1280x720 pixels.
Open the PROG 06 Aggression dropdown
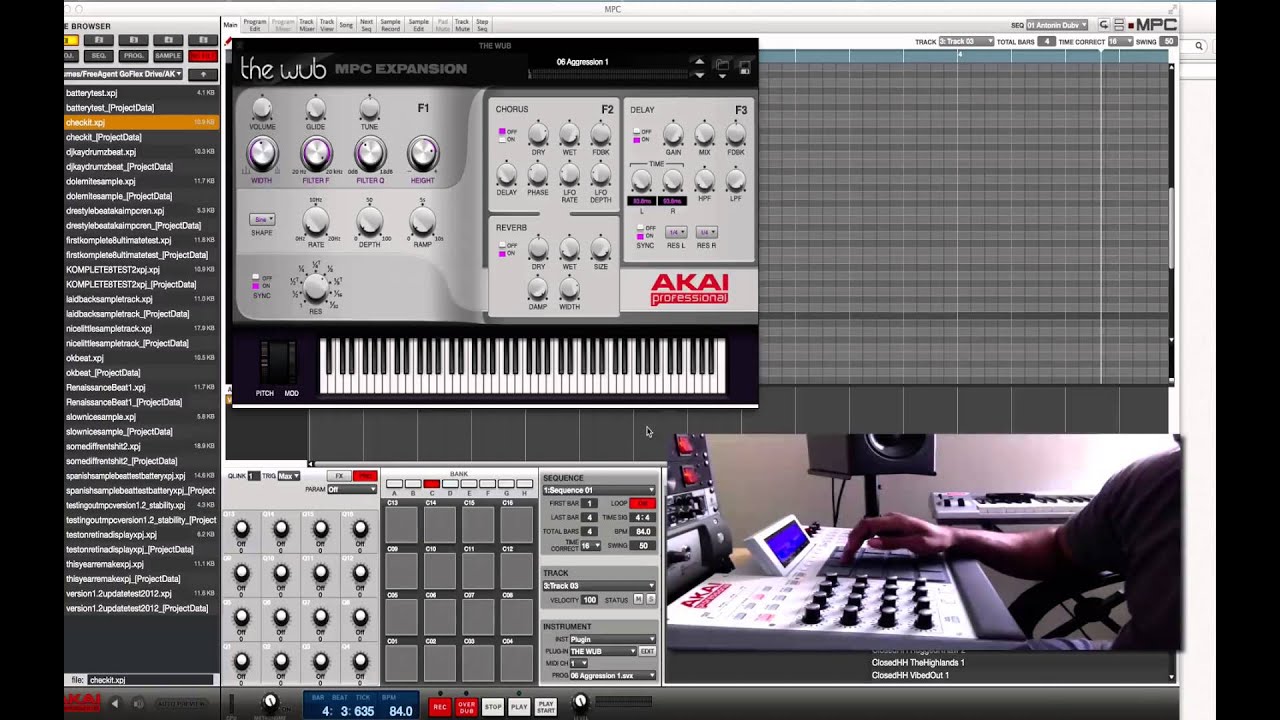coord(612,676)
